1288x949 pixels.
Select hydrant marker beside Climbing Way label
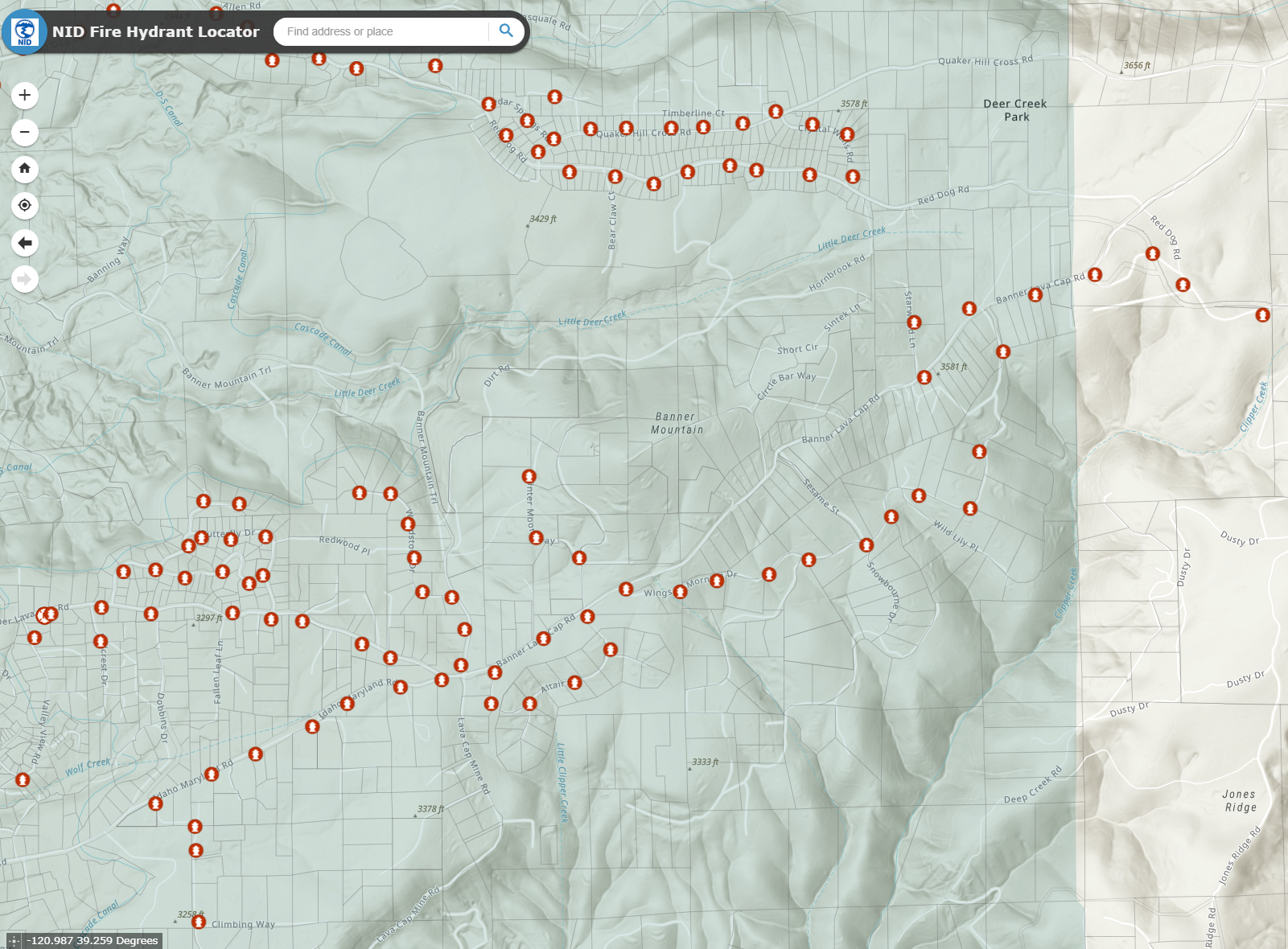pos(199,922)
